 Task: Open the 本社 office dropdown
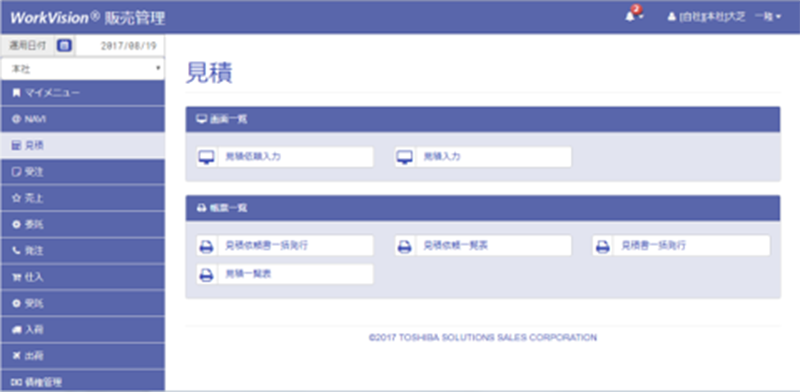click(x=83, y=68)
